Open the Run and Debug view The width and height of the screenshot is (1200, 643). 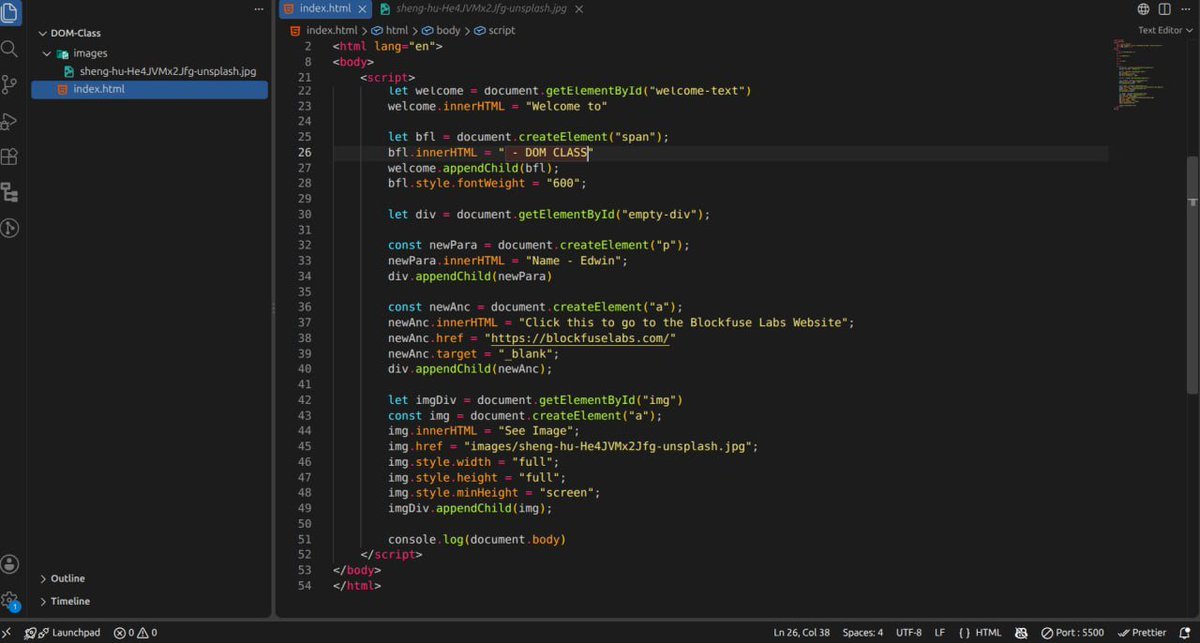point(10,121)
